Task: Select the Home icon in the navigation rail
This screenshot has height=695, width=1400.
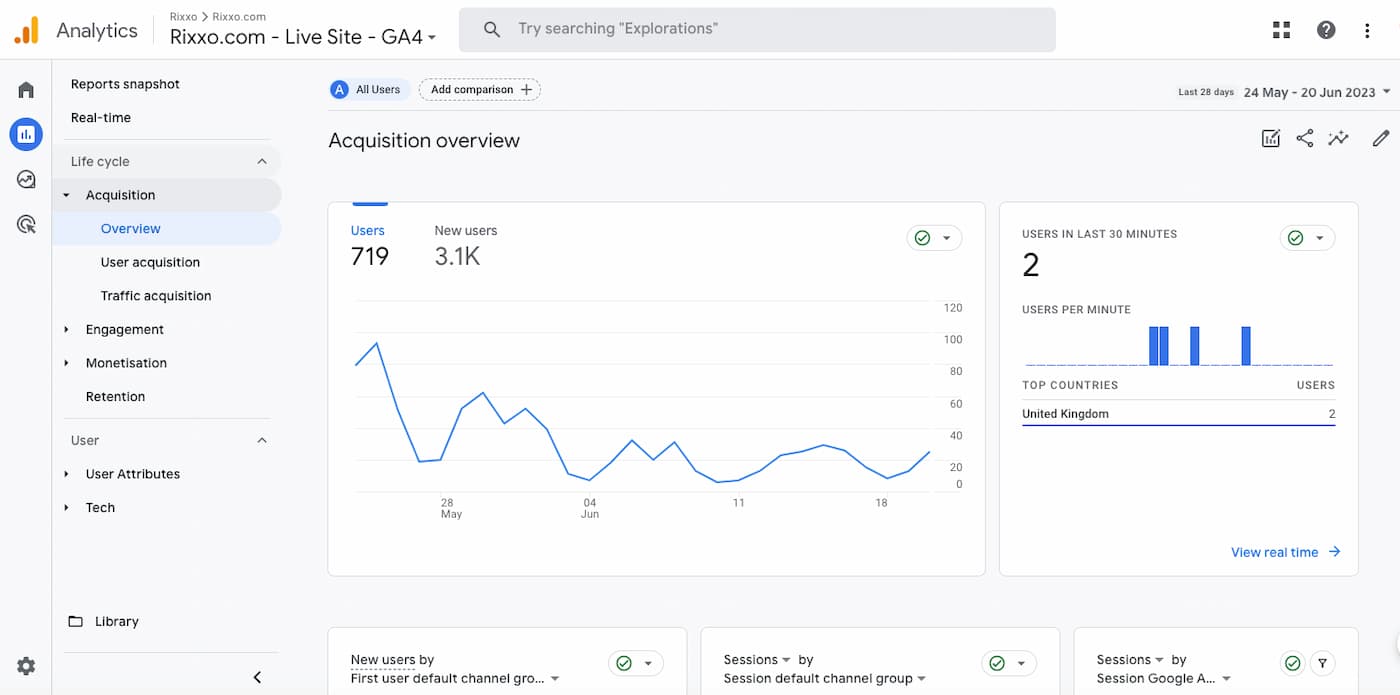Action: pos(25,89)
